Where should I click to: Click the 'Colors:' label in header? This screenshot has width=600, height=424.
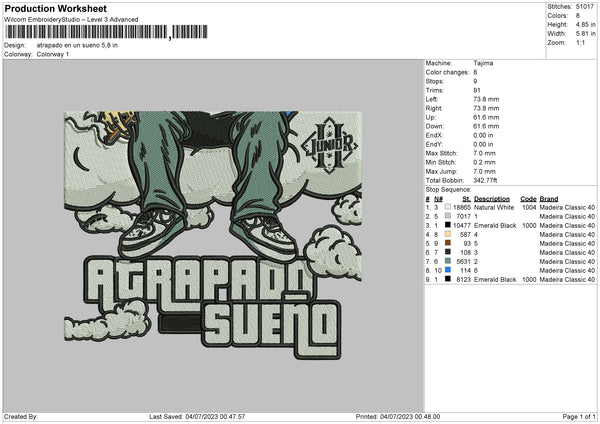(558, 16)
